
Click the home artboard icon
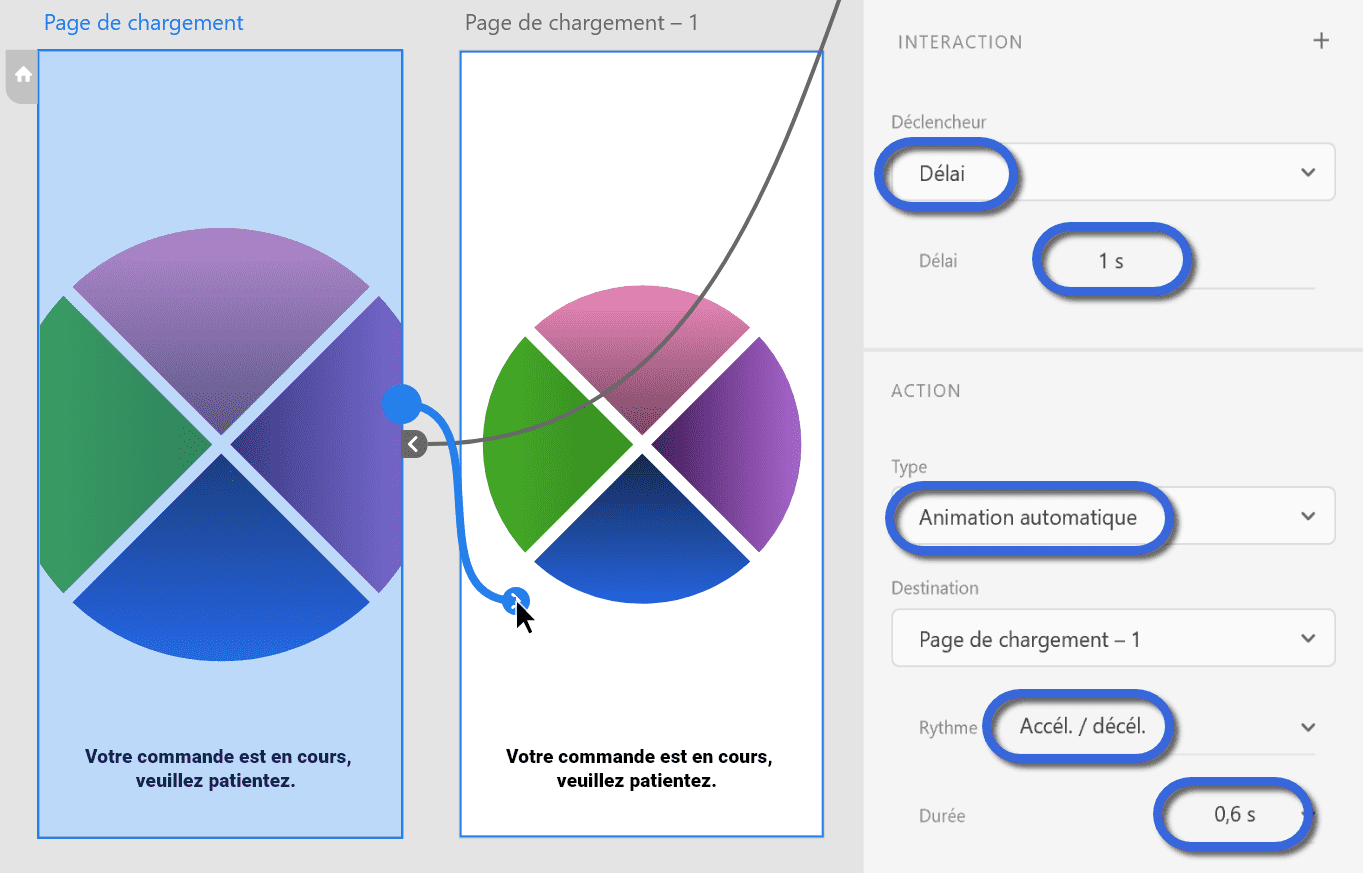23,75
